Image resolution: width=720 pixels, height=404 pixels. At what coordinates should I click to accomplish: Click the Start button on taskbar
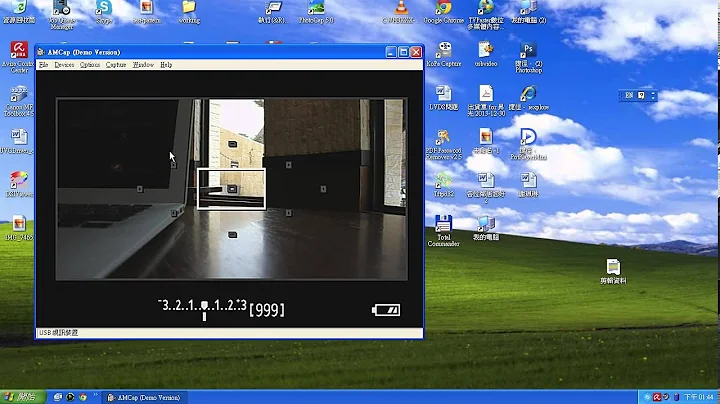(x=22, y=397)
